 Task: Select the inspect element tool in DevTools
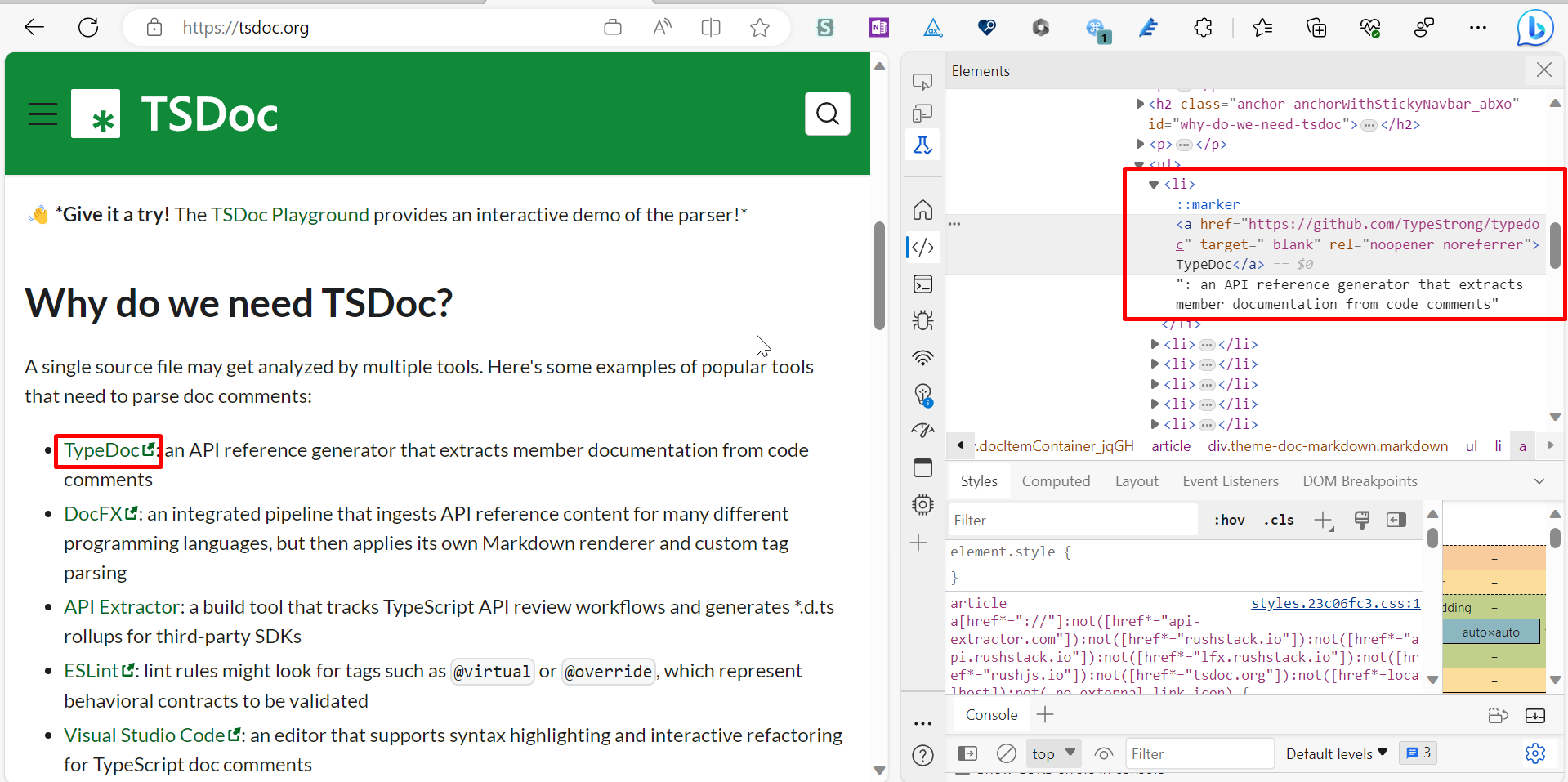click(x=922, y=81)
